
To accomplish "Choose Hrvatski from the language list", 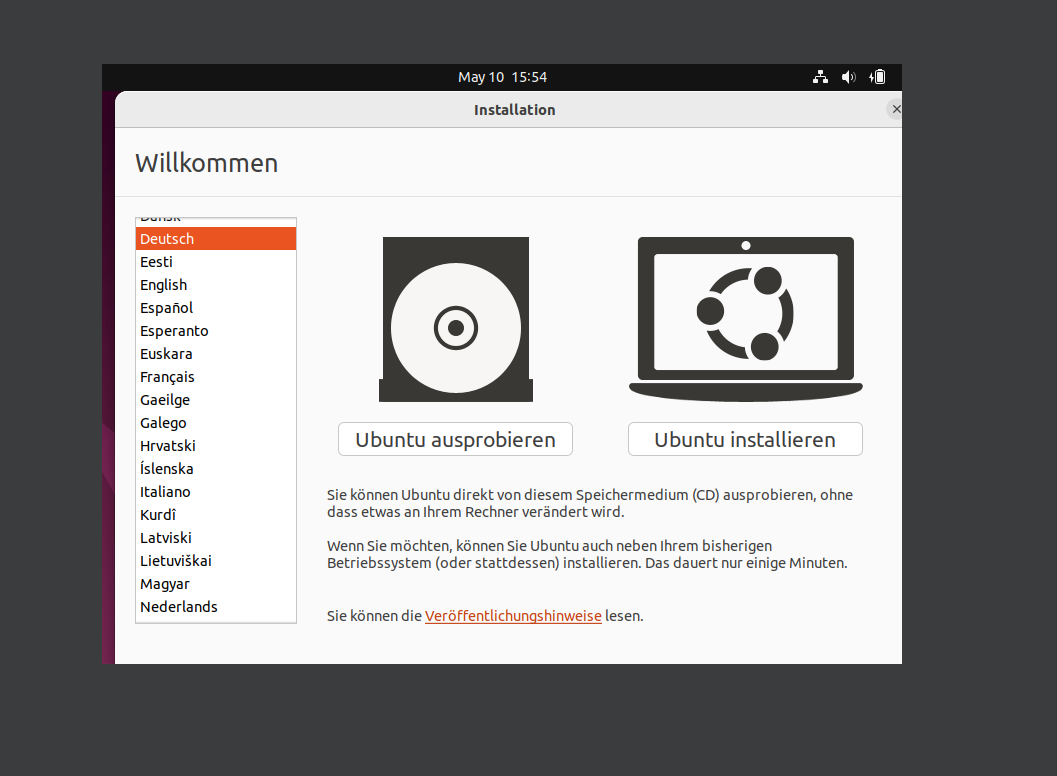I will pyautogui.click(x=216, y=445).
